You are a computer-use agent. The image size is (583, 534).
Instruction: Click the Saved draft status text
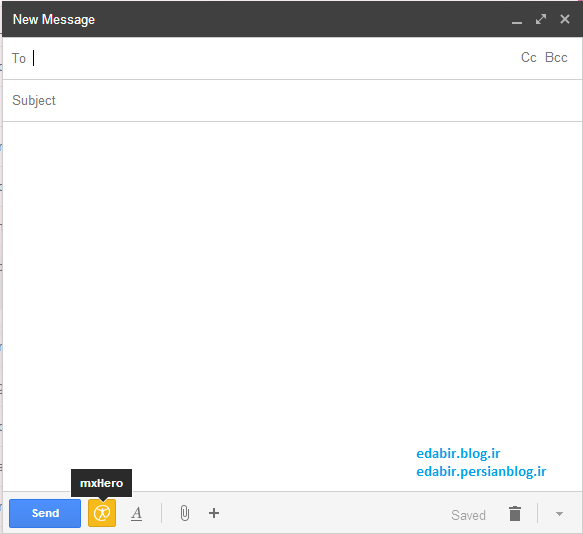coord(468,515)
